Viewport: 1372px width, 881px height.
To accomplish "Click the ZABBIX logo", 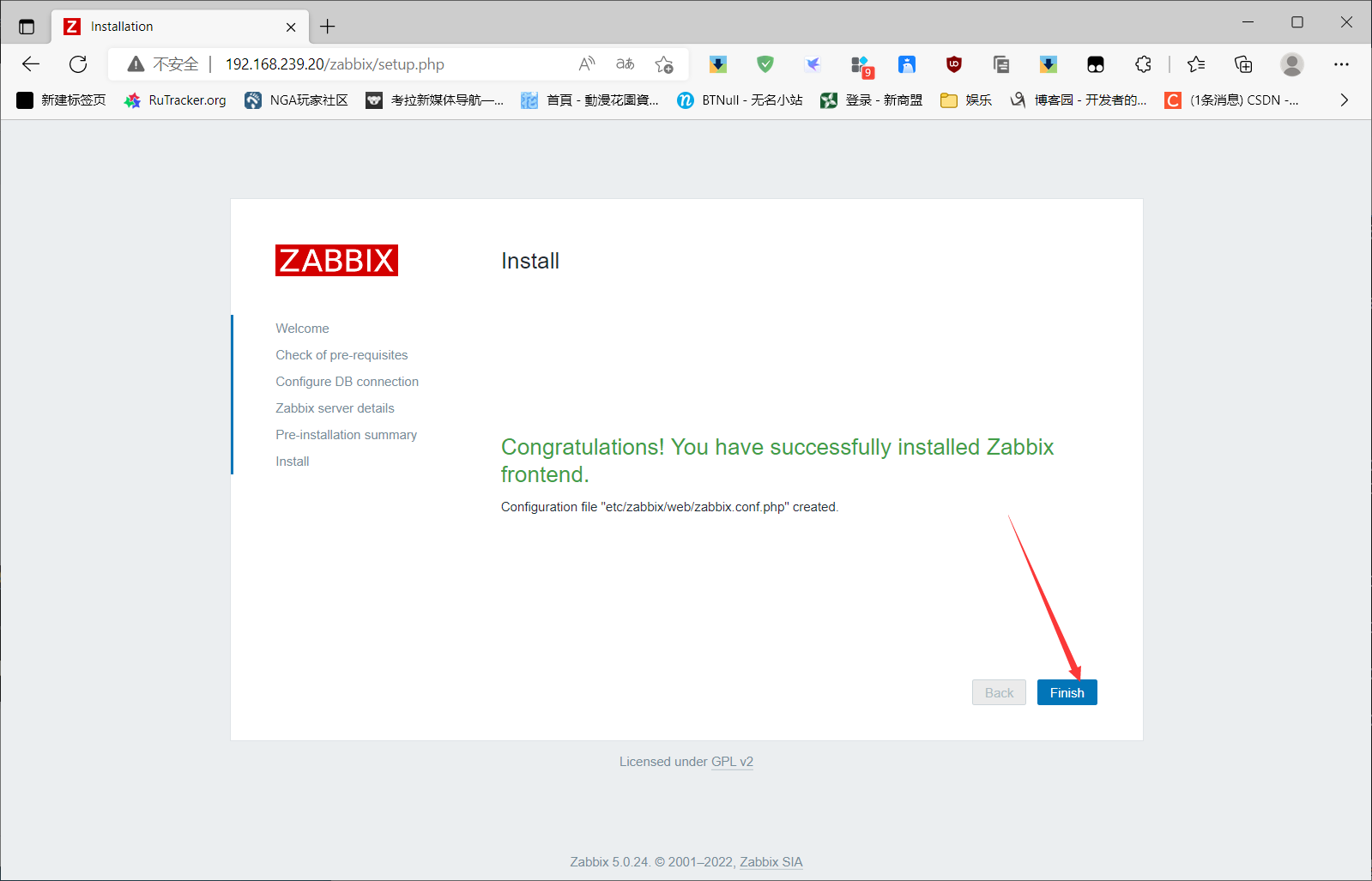I will point(336,261).
